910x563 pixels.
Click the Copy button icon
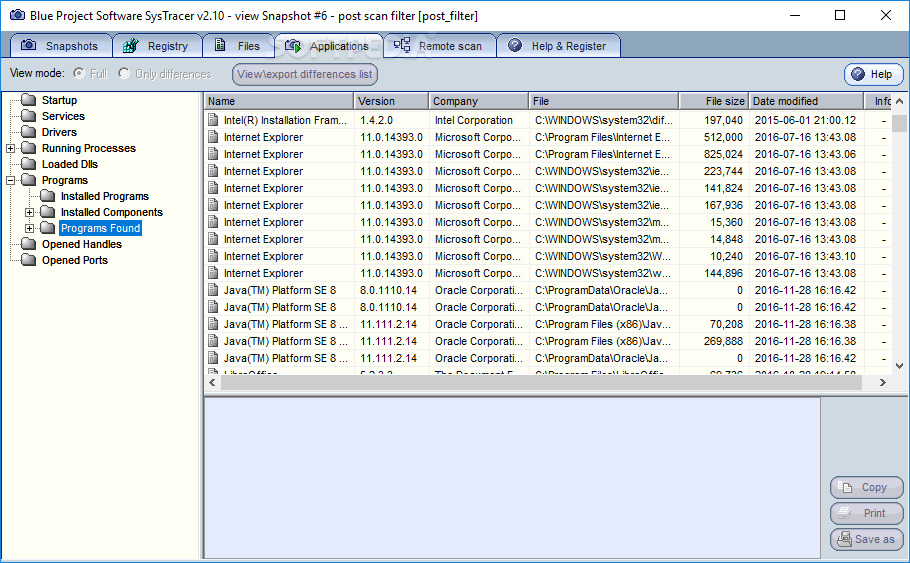tap(846, 488)
